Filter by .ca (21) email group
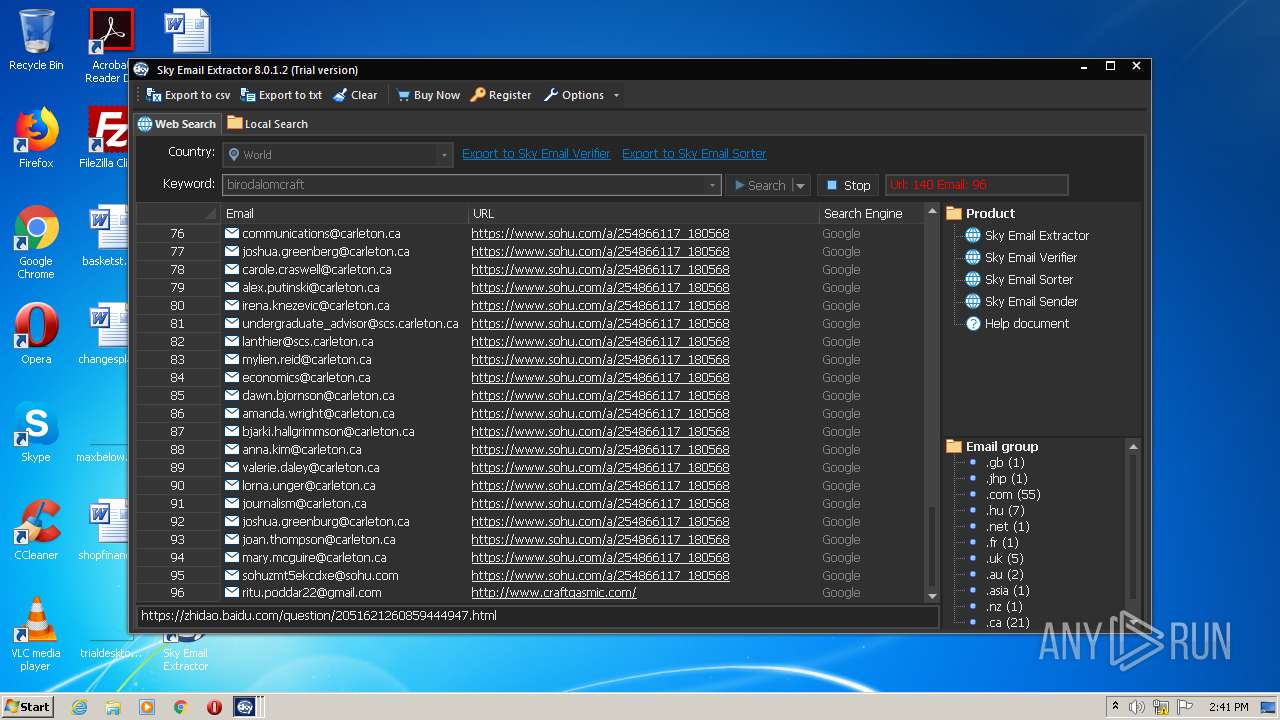This screenshot has height=720, width=1280. pyautogui.click(x=1007, y=622)
